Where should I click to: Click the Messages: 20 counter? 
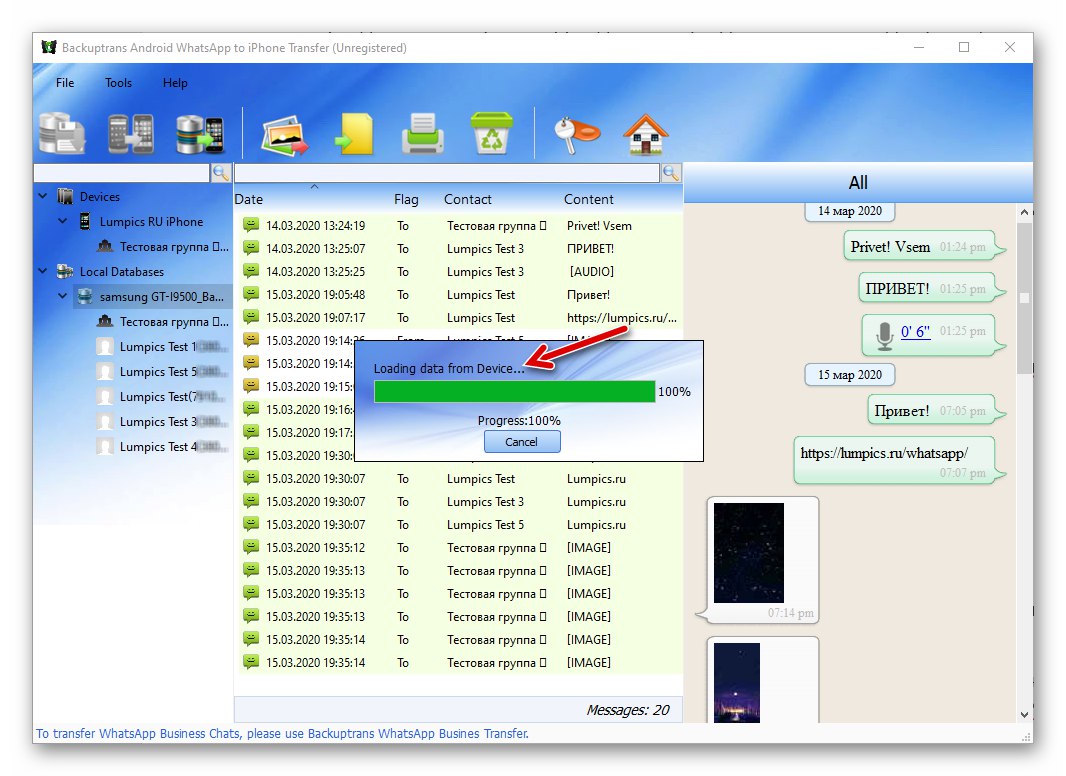(x=627, y=710)
